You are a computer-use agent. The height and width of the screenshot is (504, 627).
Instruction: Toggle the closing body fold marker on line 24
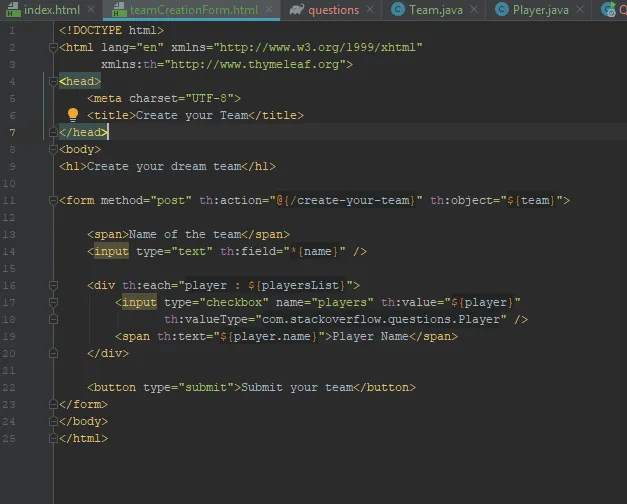point(53,421)
